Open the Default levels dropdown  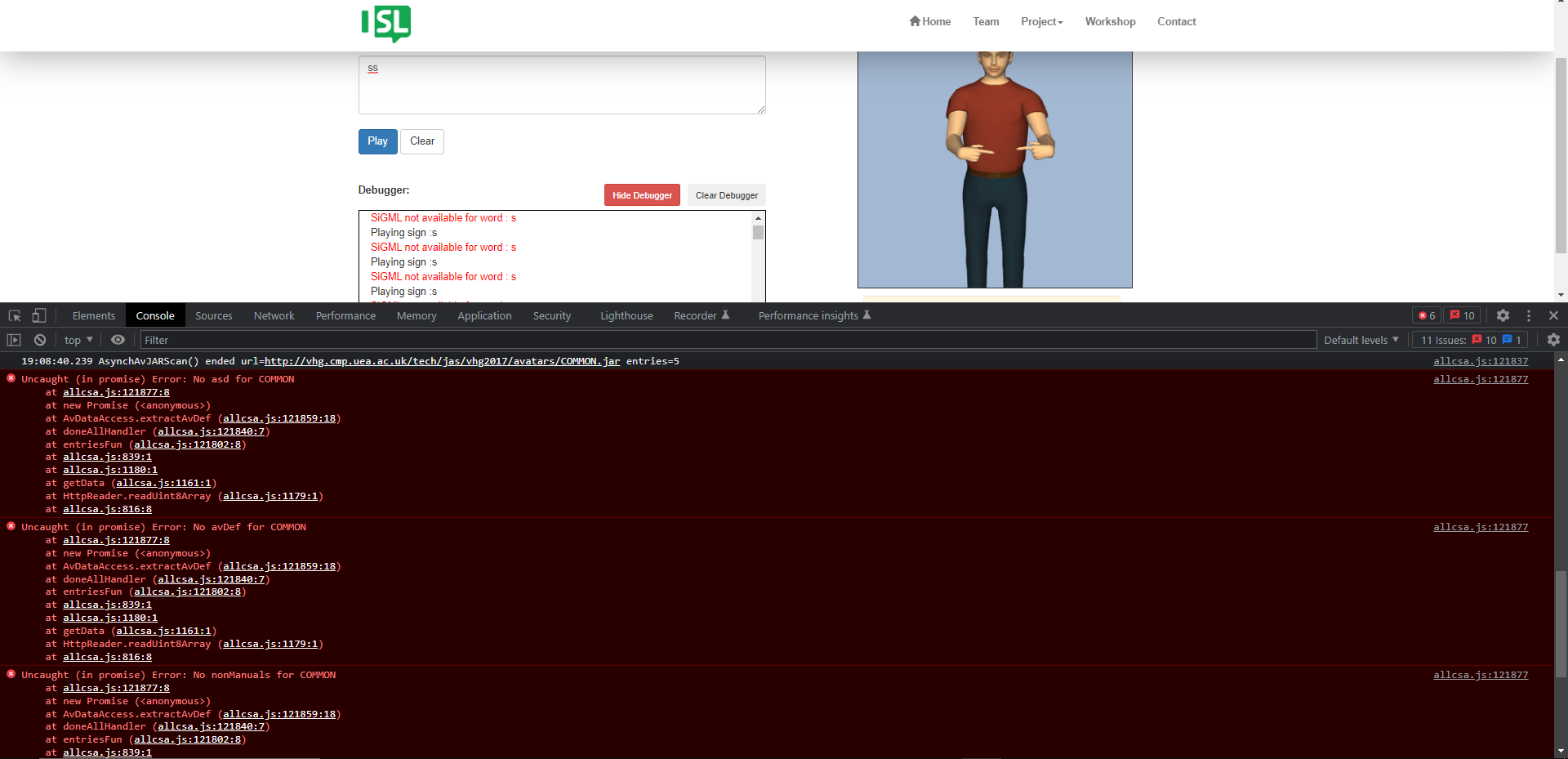[x=1360, y=340]
